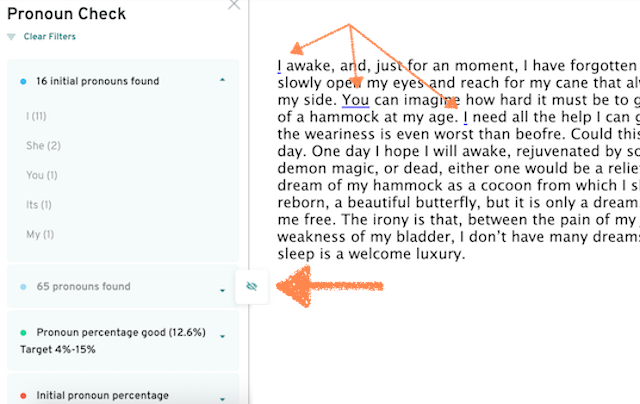The height and width of the screenshot is (404, 640).
Task: Click the underlined I before awake
Action: [x=279, y=66]
